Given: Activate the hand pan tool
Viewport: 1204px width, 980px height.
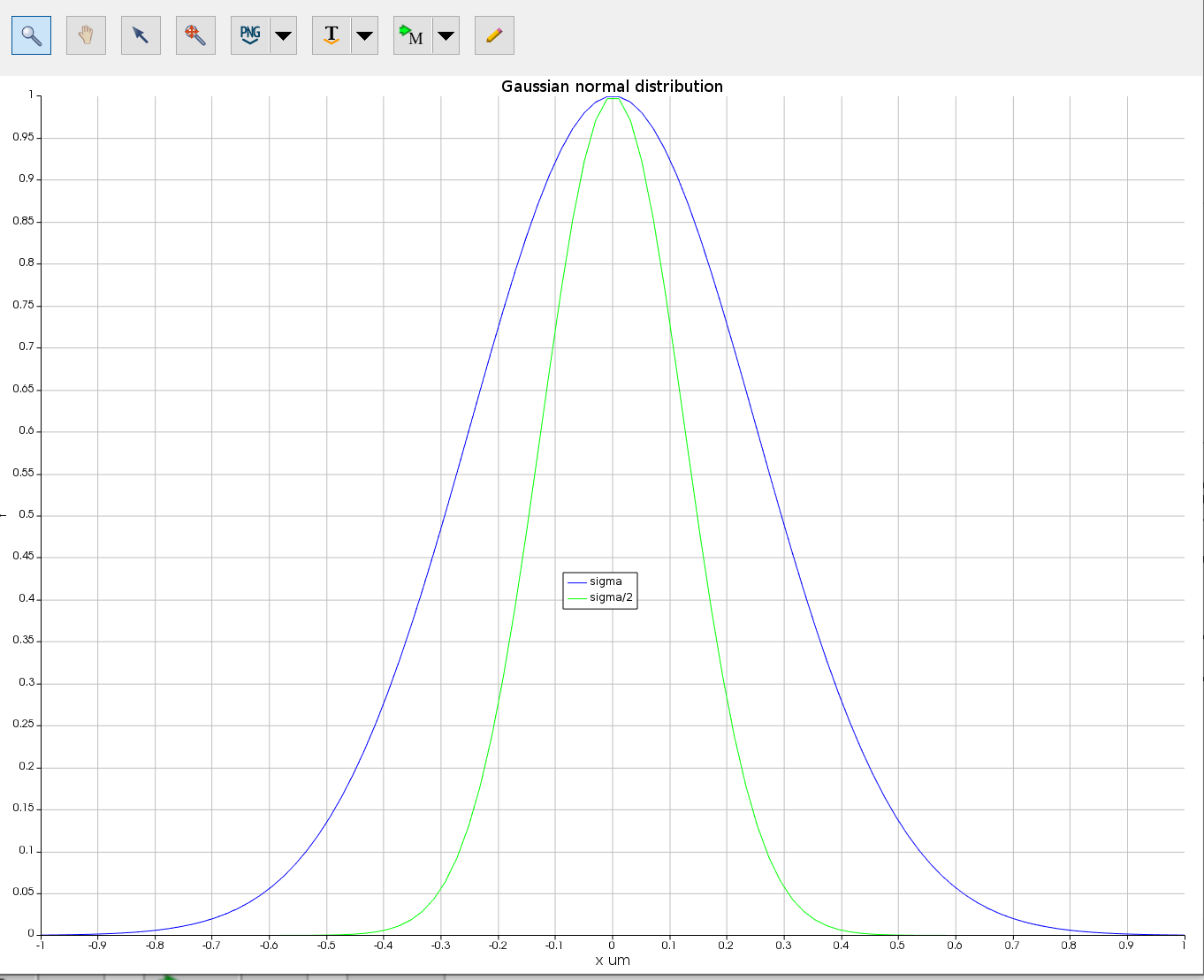Looking at the screenshot, I should click(x=86, y=35).
